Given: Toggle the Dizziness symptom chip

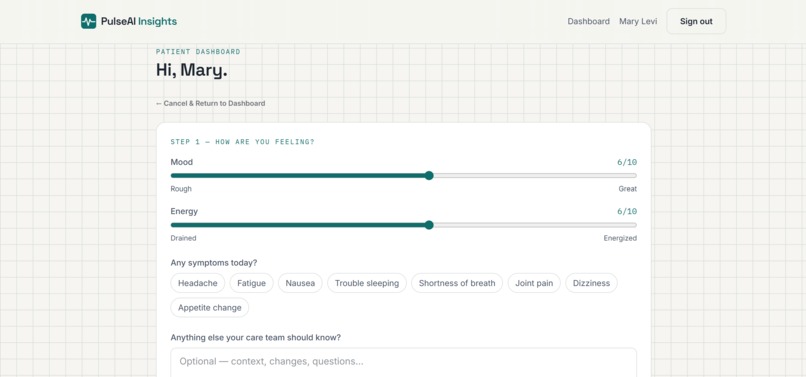Looking at the screenshot, I should click(591, 283).
